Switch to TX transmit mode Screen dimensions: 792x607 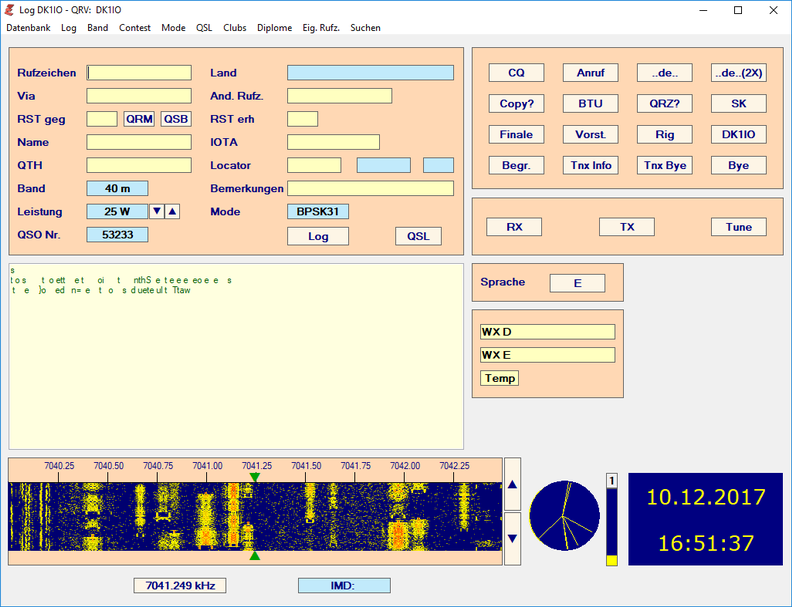point(627,227)
